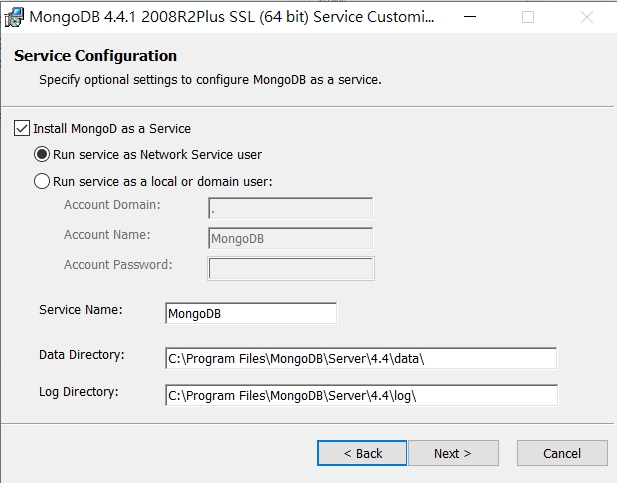Focus the Account Password field
Viewport: 617px width, 483px height.
[290, 268]
